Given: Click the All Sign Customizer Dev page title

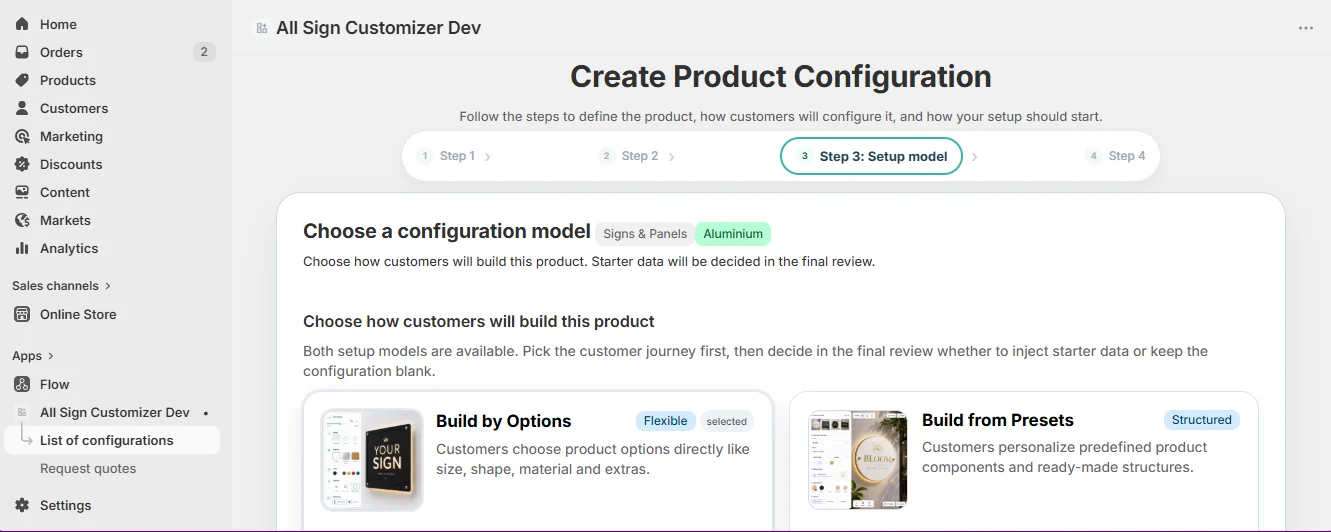Looking at the screenshot, I should [378, 28].
